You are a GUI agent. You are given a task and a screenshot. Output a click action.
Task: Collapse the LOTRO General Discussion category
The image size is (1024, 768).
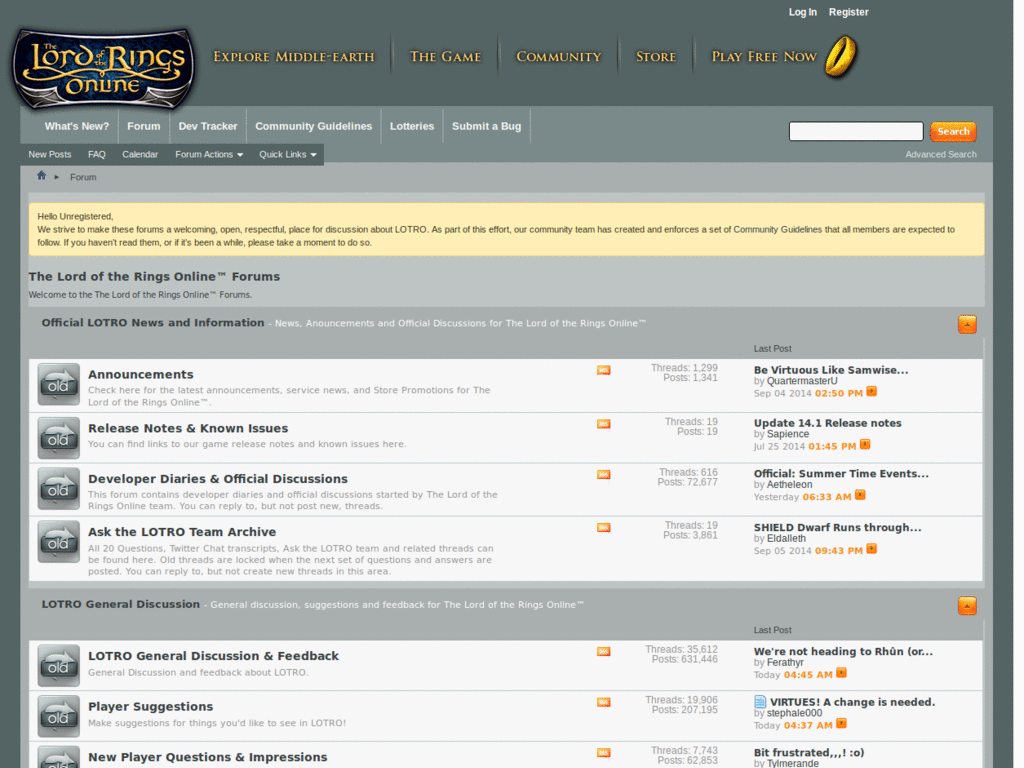(967, 606)
